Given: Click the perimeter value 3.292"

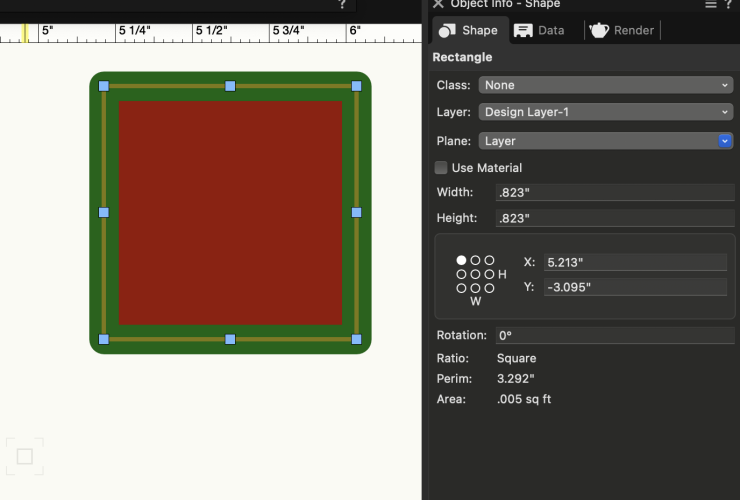Looking at the screenshot, I should (515, 379).
